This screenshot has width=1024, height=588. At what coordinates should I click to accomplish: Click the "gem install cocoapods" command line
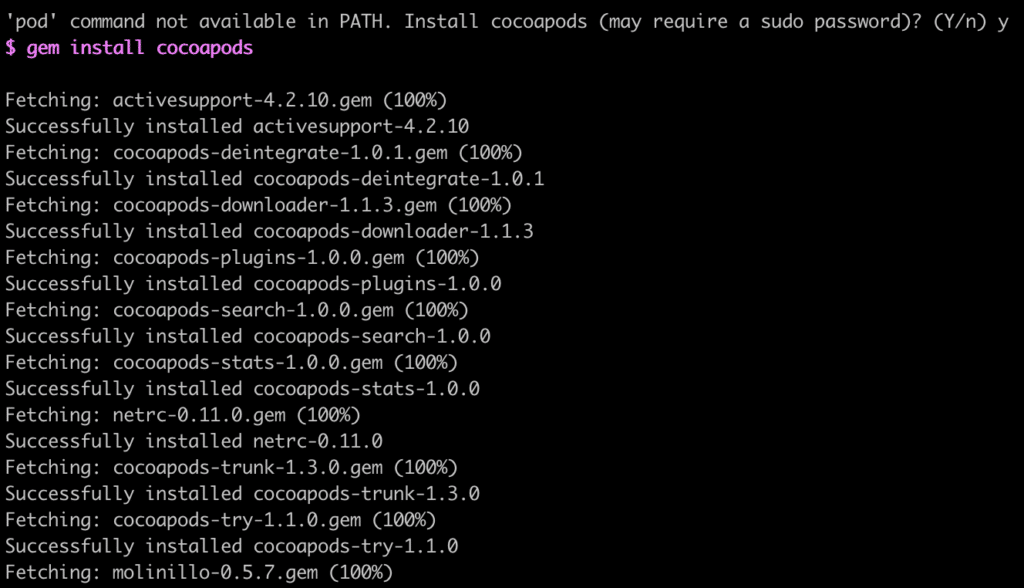130,48
